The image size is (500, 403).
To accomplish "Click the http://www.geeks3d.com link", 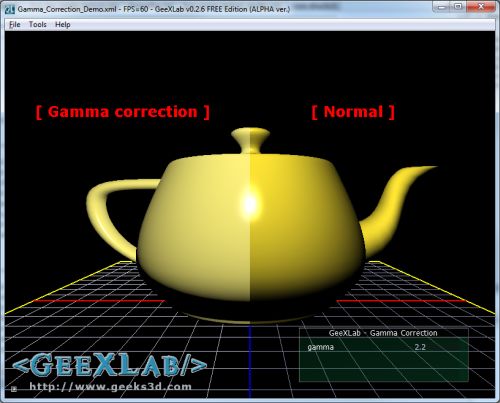I will [110, 387].
